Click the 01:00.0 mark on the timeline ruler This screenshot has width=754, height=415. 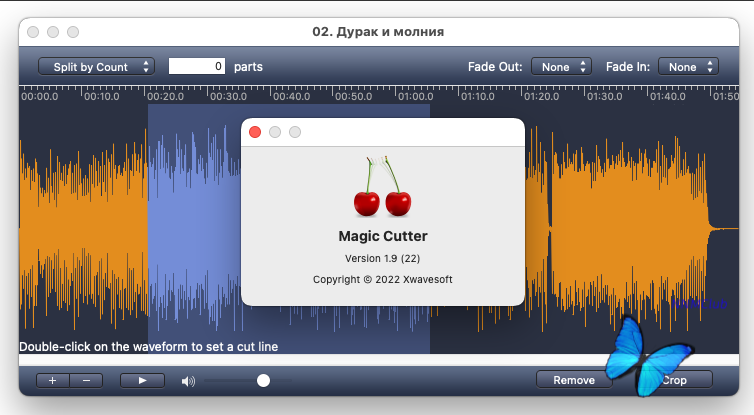(415, 96)
